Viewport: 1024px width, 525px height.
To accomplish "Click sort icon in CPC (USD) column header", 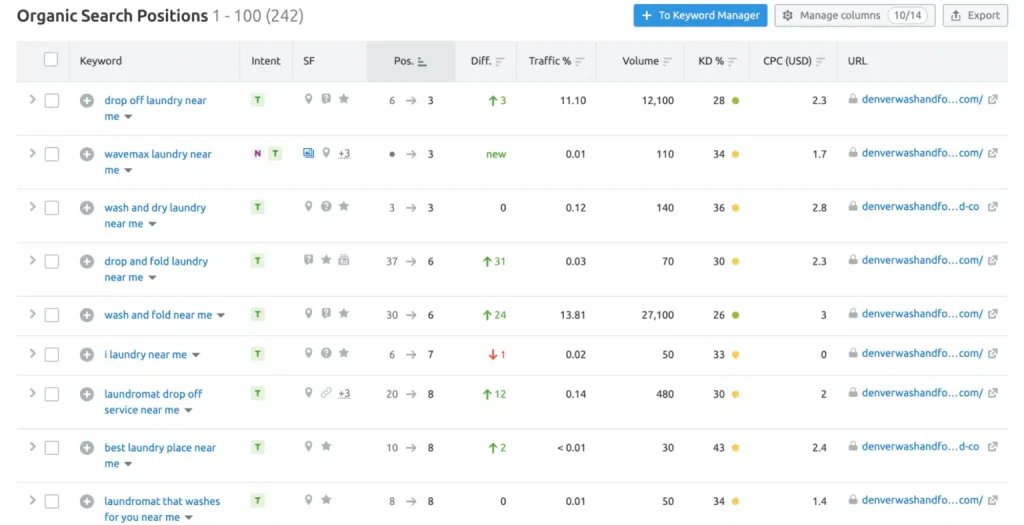I will (821, 62).
